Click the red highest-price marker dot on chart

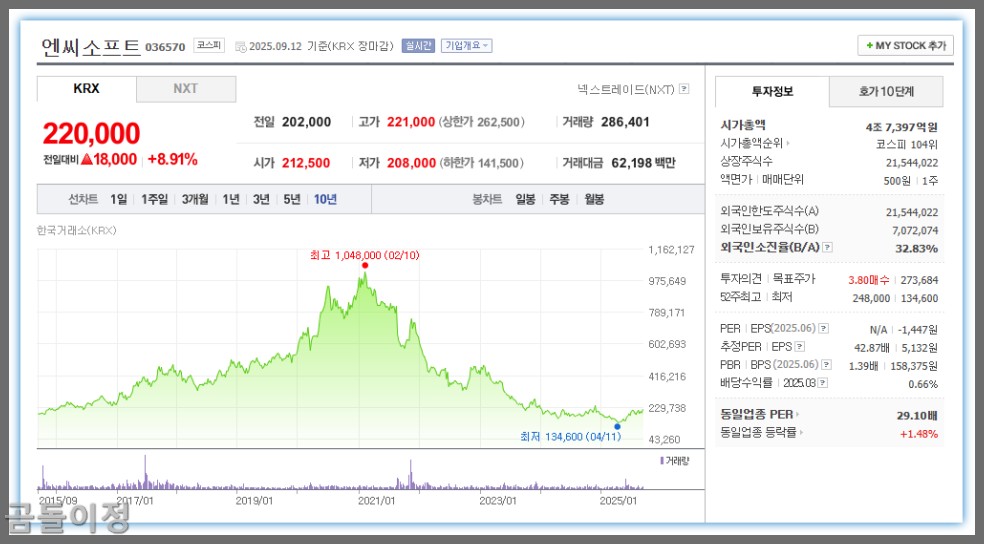365,265
